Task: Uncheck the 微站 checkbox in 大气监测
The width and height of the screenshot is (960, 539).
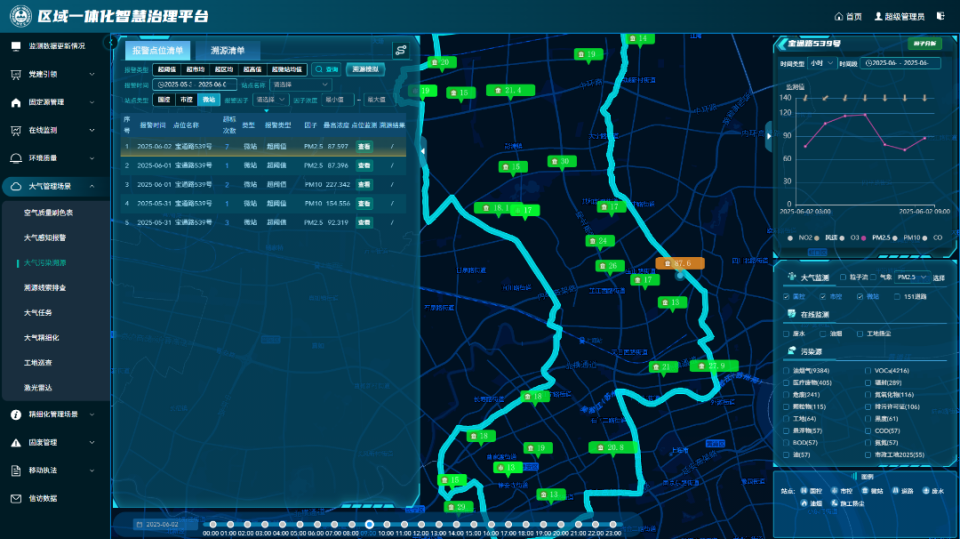Action: [860, 296]
